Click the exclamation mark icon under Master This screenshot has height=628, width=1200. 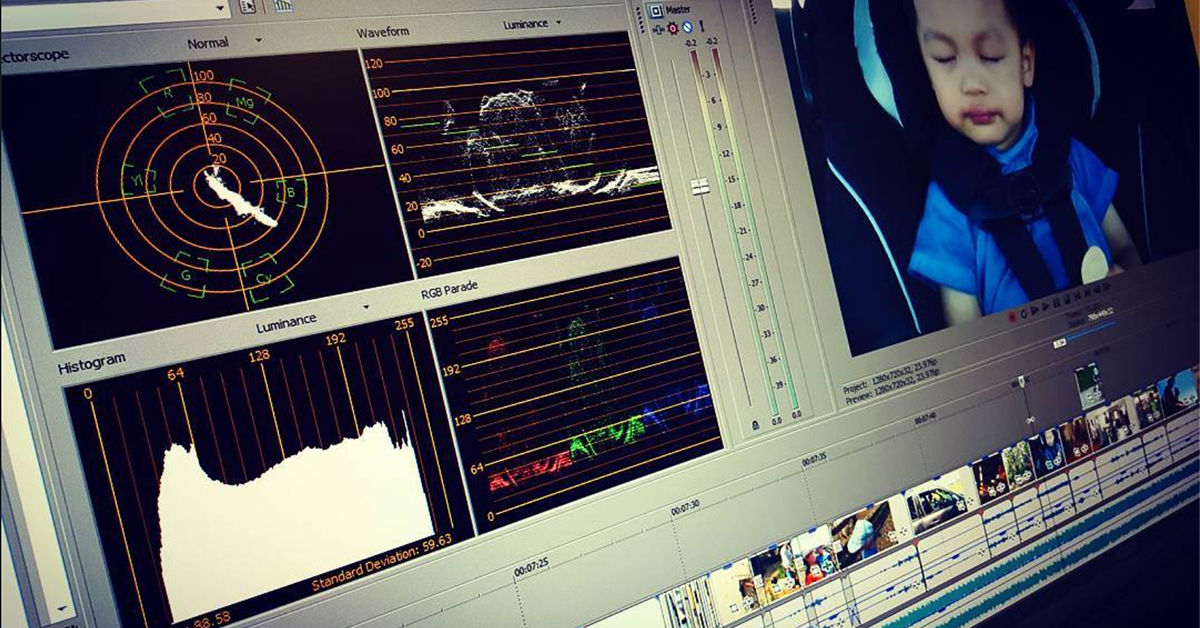(x=701, y=27)
